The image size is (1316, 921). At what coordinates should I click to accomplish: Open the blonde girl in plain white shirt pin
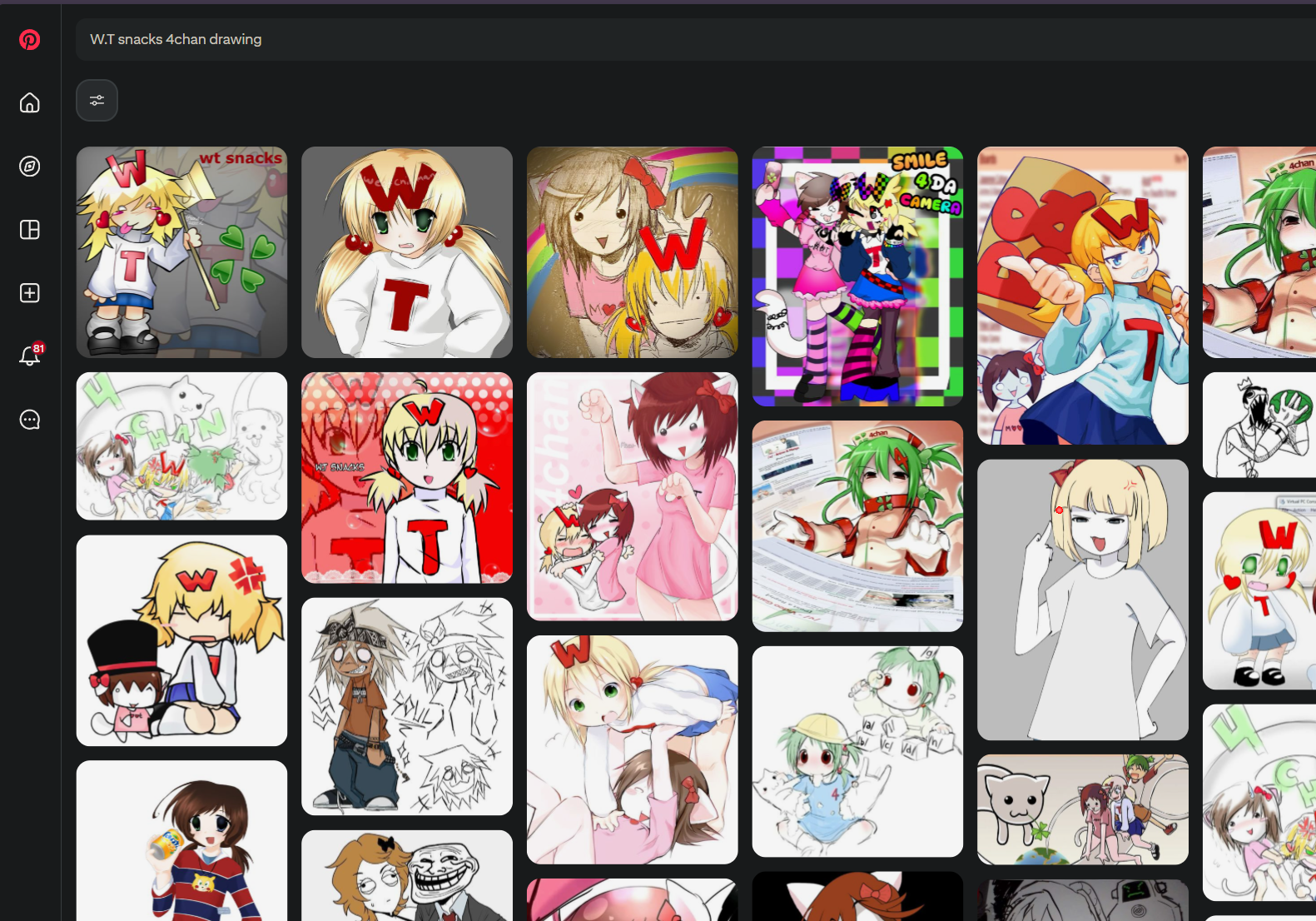click(1082, 600)
